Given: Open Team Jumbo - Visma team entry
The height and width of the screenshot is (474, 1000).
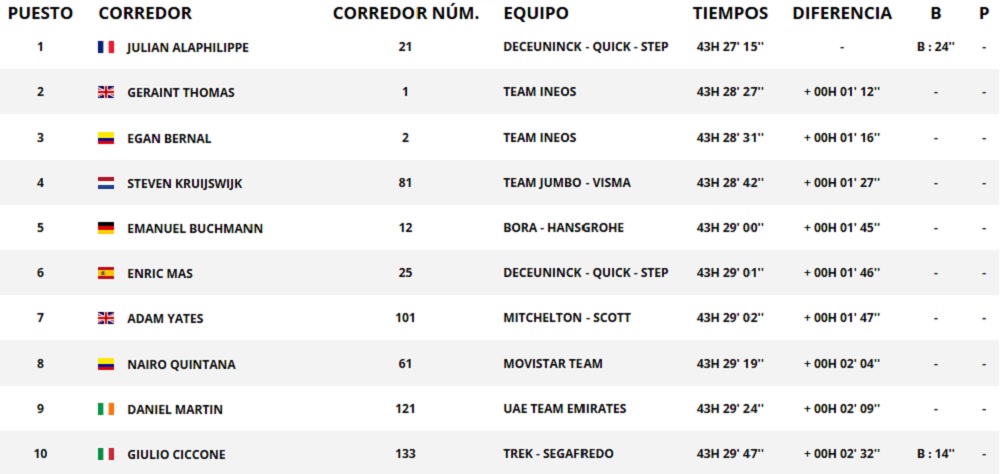Looking at the screenshot, I should pyautogui.click(x=567, y=183).
